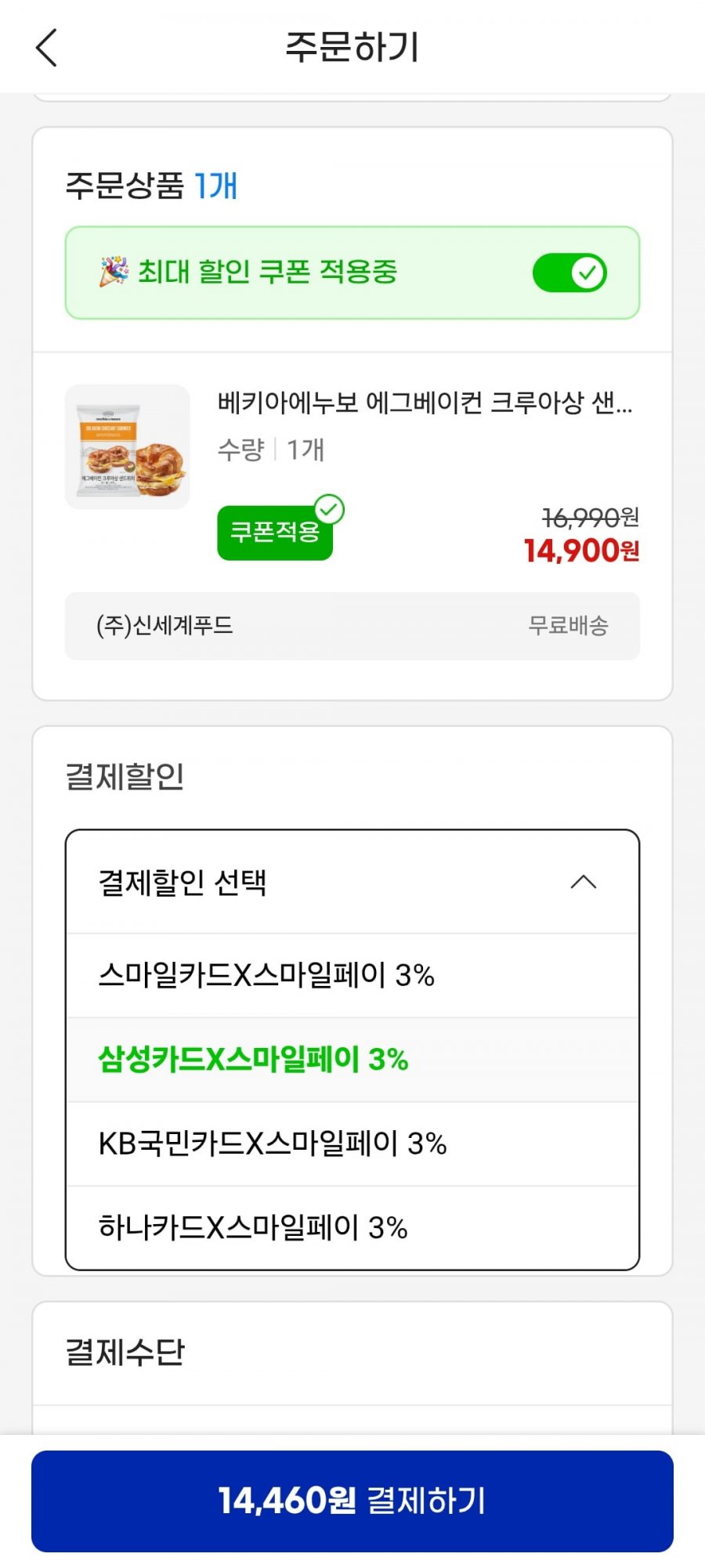This screenshot has width=705, height=1568.
Task: Select 삼성카드X스마일페이 3% option
Action: tap(352, 1060)
